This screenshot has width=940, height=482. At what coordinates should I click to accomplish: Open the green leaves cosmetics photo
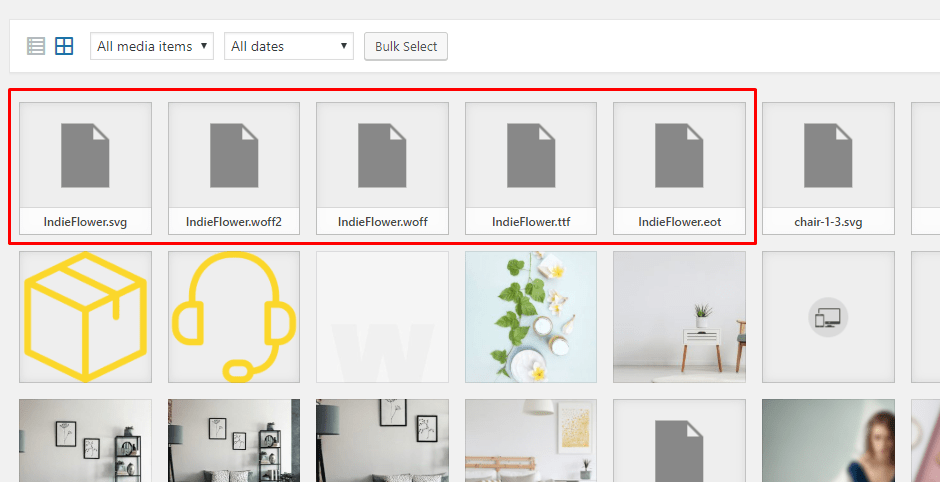point(531,317)
